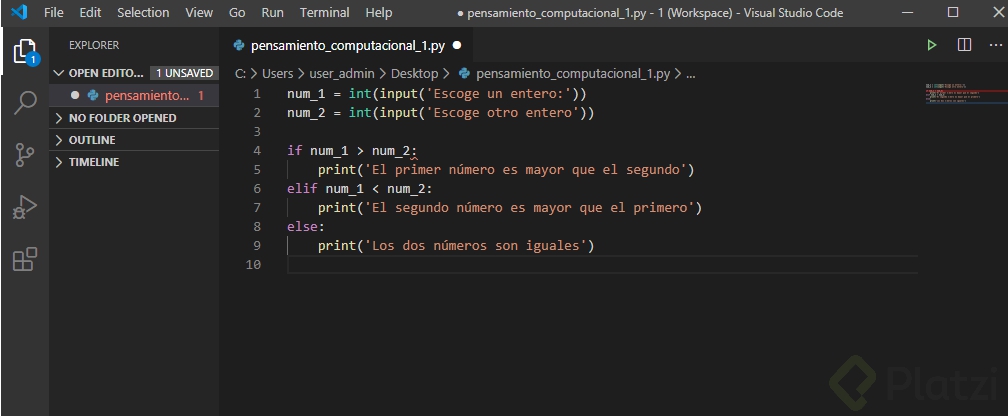The width and height of the screenshot is (1008, 416).
Task: Click the EXPLORER panel title
Action: tap(94, 46)
